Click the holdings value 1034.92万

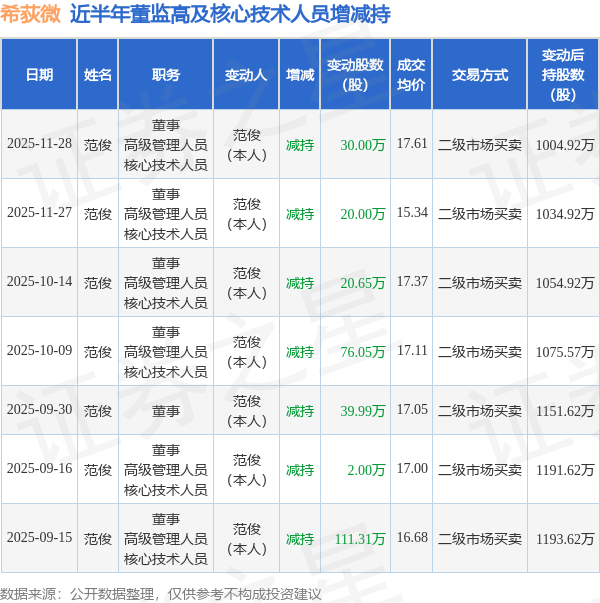[565, 214]
